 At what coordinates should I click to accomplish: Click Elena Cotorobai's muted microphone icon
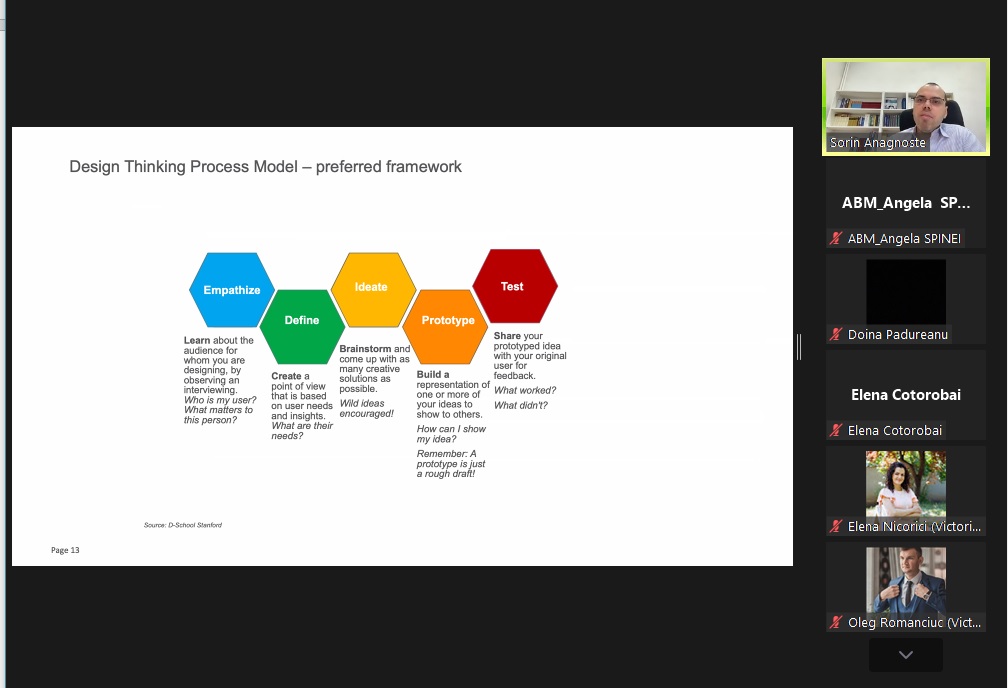point(836,430)
